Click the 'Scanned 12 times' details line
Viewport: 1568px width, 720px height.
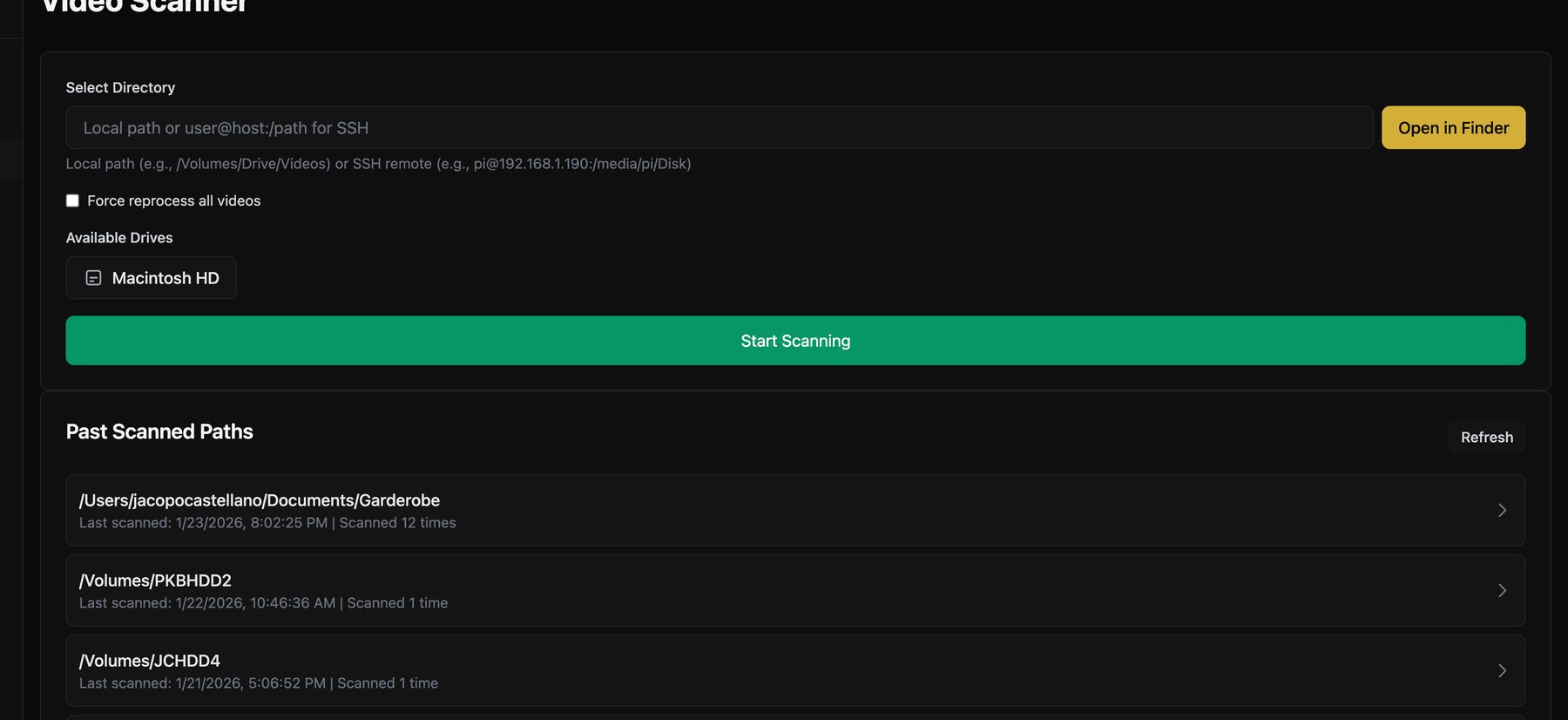[x=397, y=523]
